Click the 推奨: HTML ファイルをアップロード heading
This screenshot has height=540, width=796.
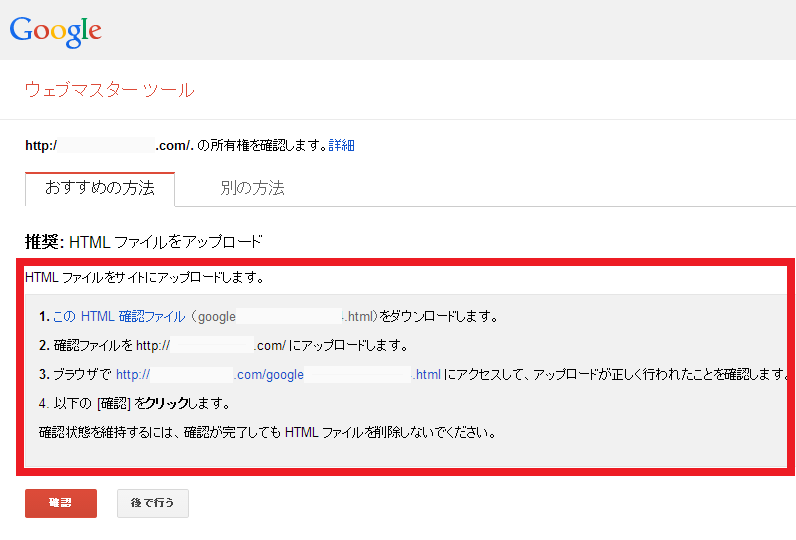(x=144, y=242)
